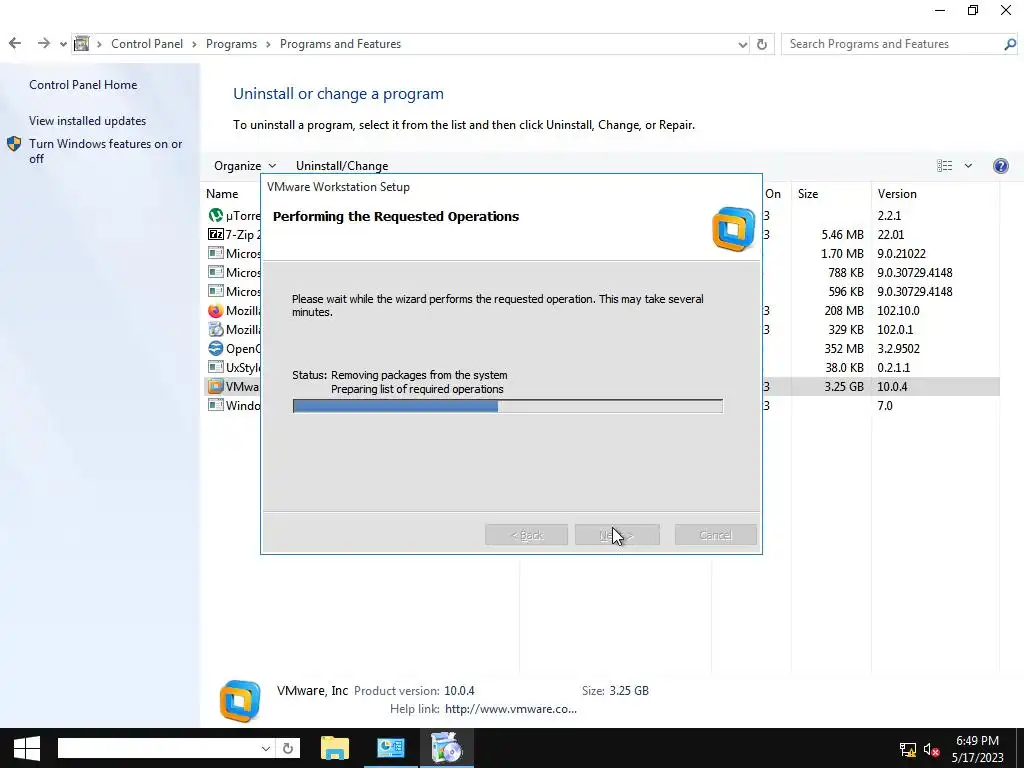Click the Next button in setup dialog
The image size is (1024, 768).
coord(617,535)
